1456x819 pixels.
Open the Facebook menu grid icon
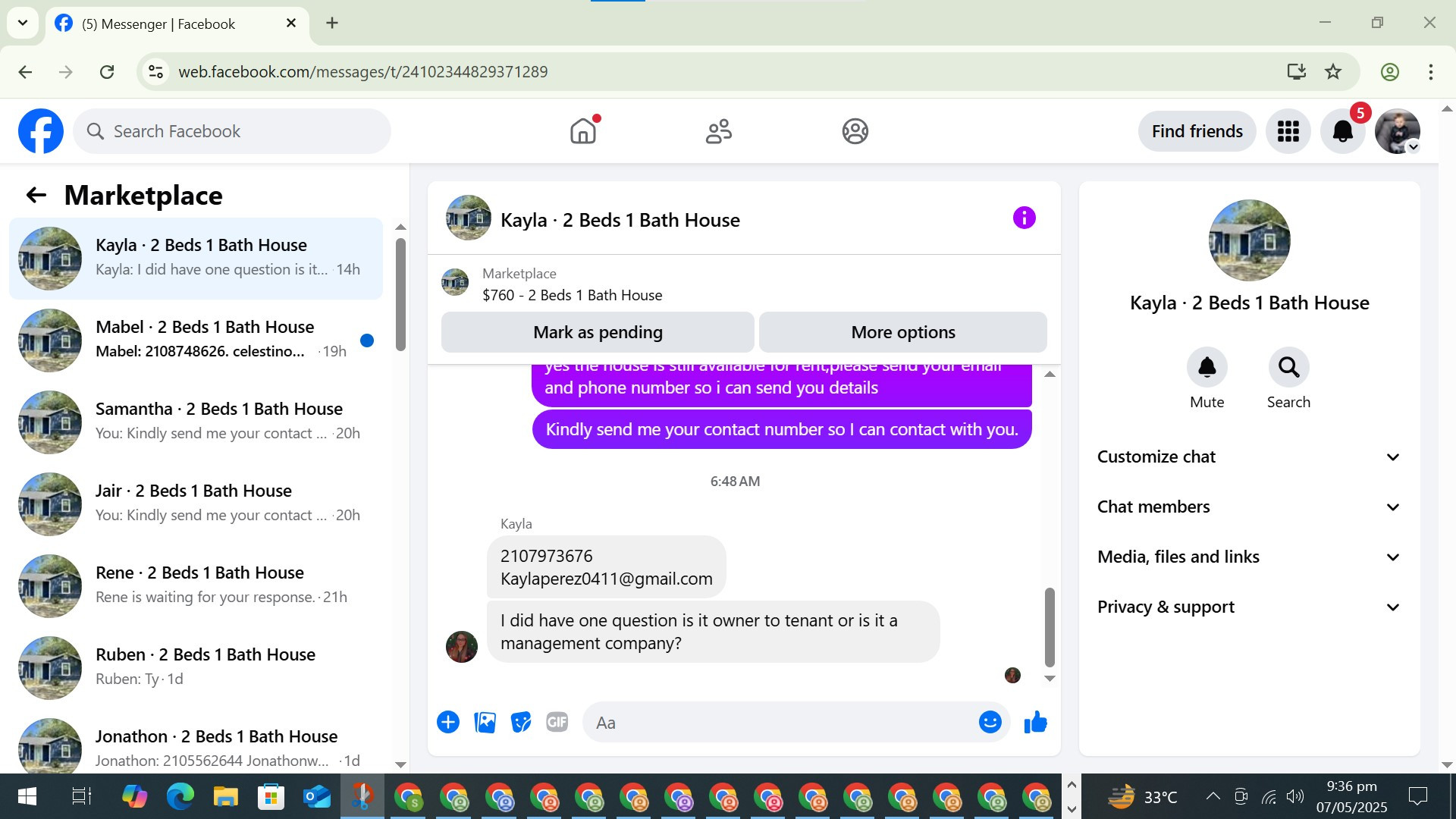[1288, 131]
